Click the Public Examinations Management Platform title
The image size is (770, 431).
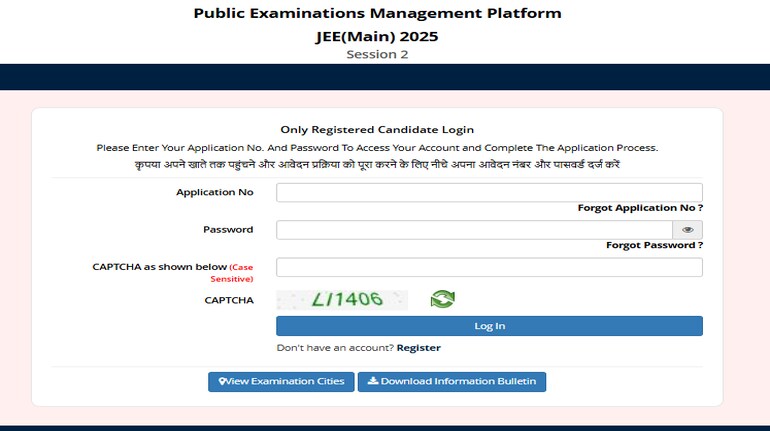click(377, 14)
